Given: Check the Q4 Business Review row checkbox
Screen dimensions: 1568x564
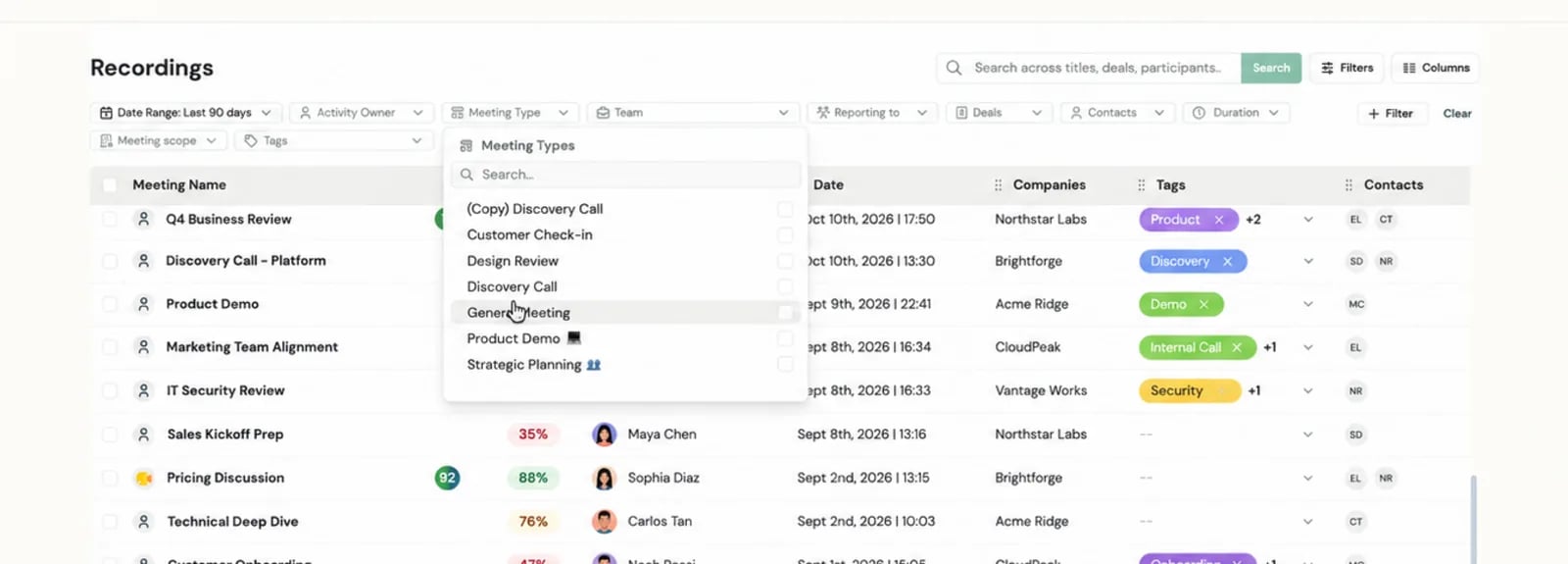Looking at the screenshot, I should pos(110,219).
